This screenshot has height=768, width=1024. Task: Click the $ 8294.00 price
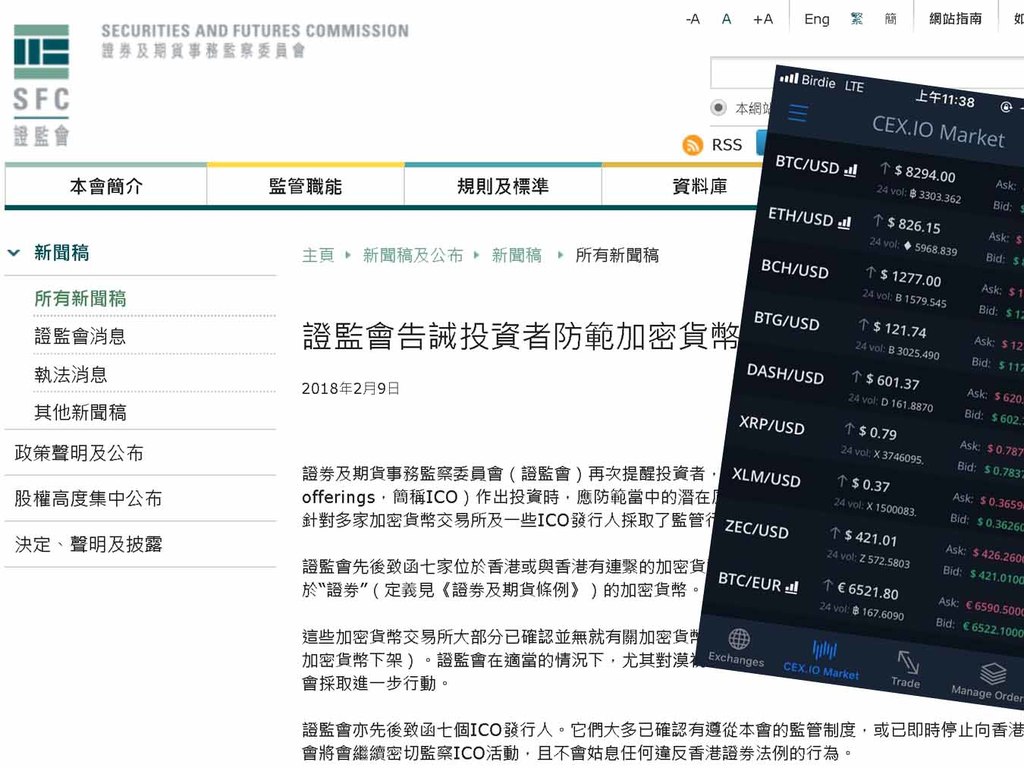pos(925,173)
